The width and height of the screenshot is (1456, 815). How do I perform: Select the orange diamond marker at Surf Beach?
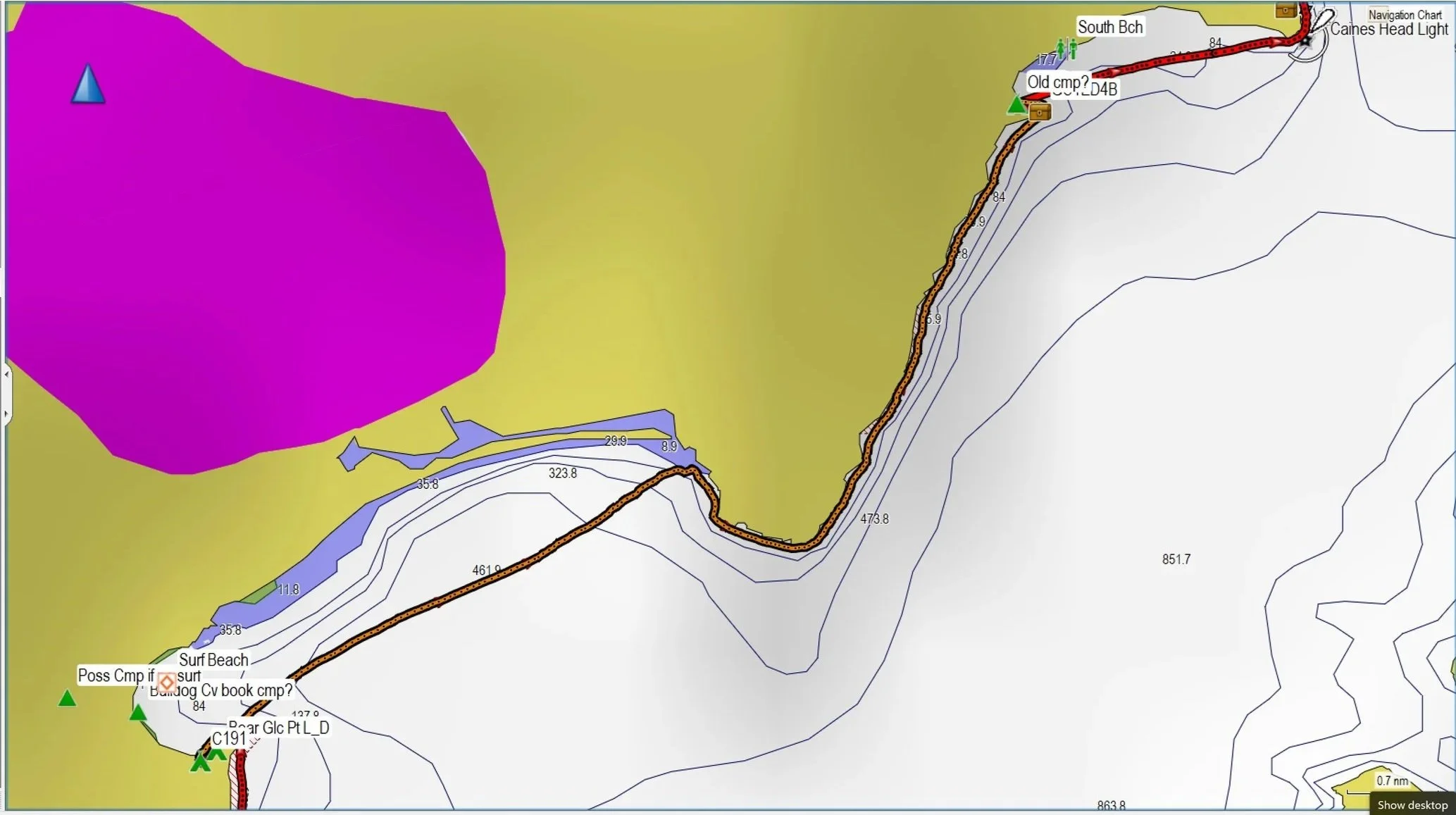click(166, 682)
